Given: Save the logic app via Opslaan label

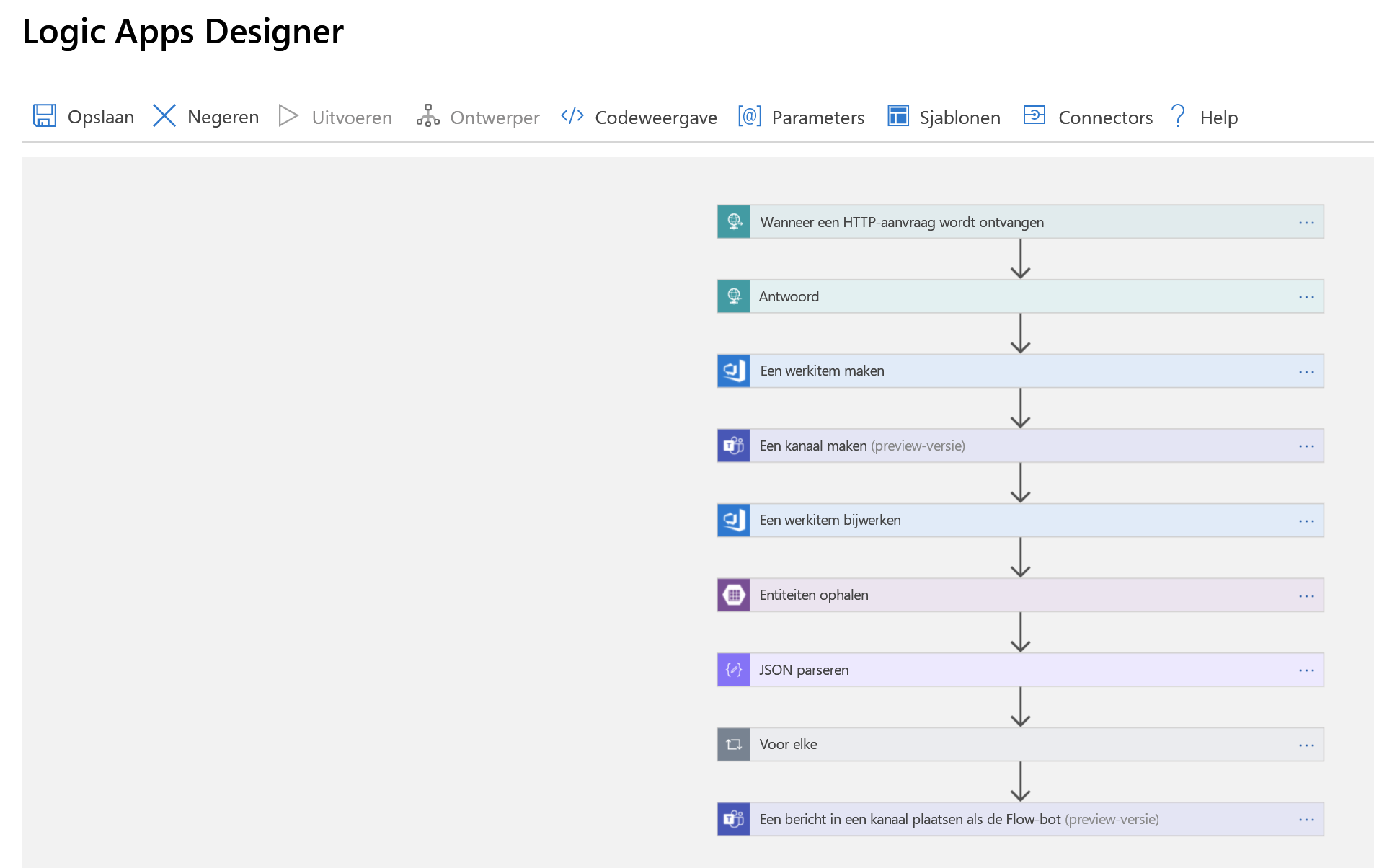Looking at the screenshot, I should pos(101,118).
